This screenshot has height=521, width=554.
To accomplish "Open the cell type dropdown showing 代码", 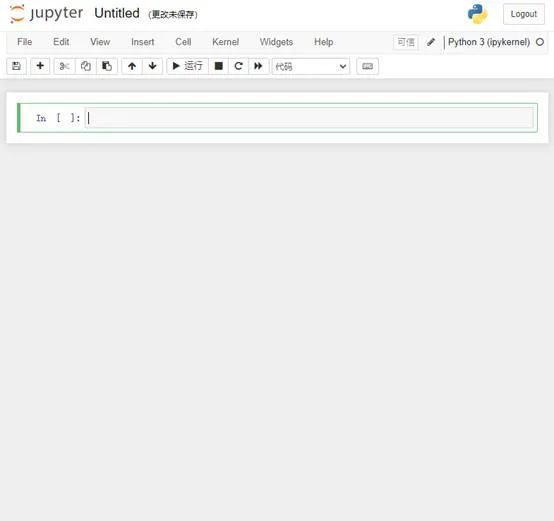I will pos(311,66).
